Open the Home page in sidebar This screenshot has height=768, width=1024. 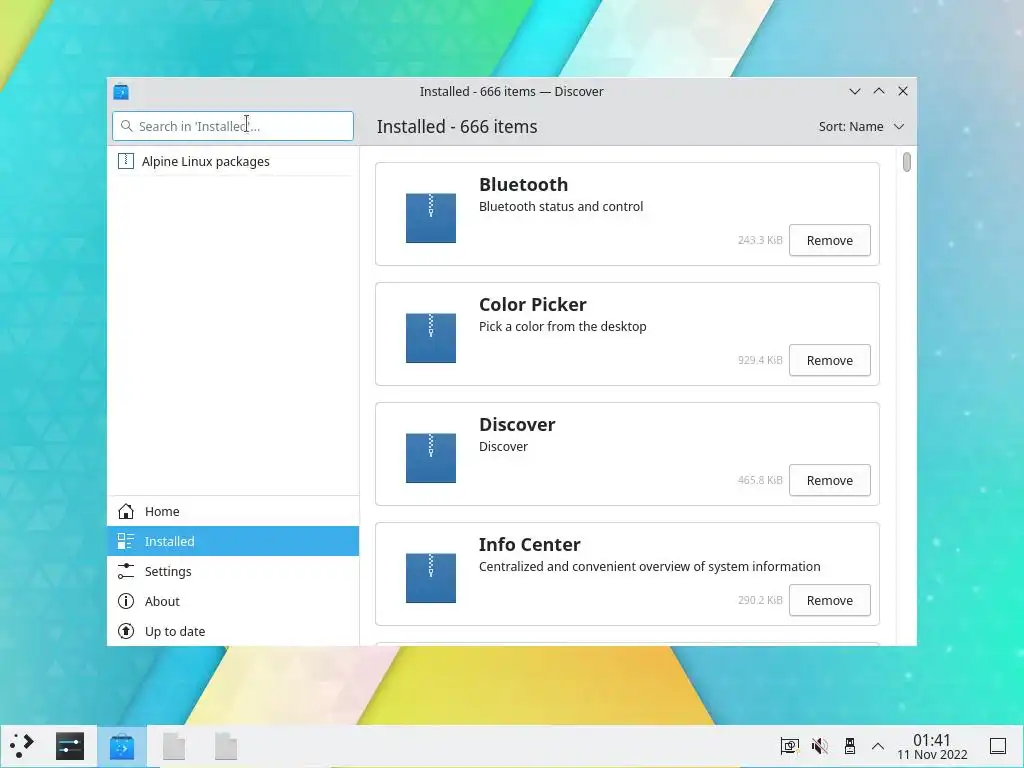pyautogui.click(x=233, y=511)
